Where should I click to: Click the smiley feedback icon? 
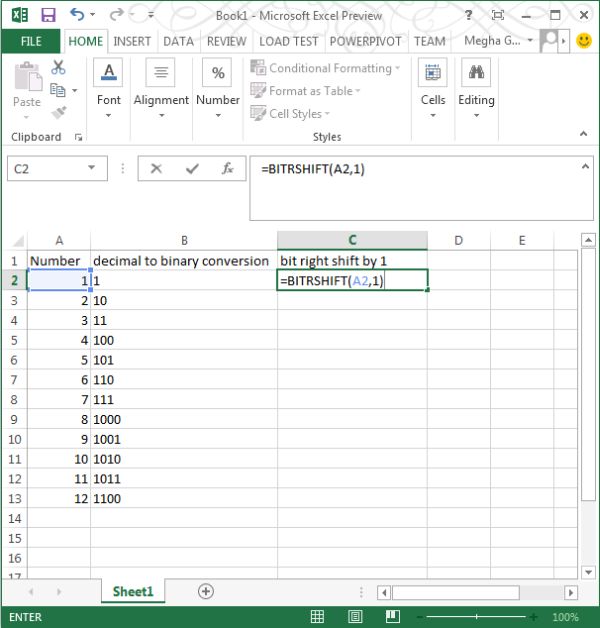[584, 40]
